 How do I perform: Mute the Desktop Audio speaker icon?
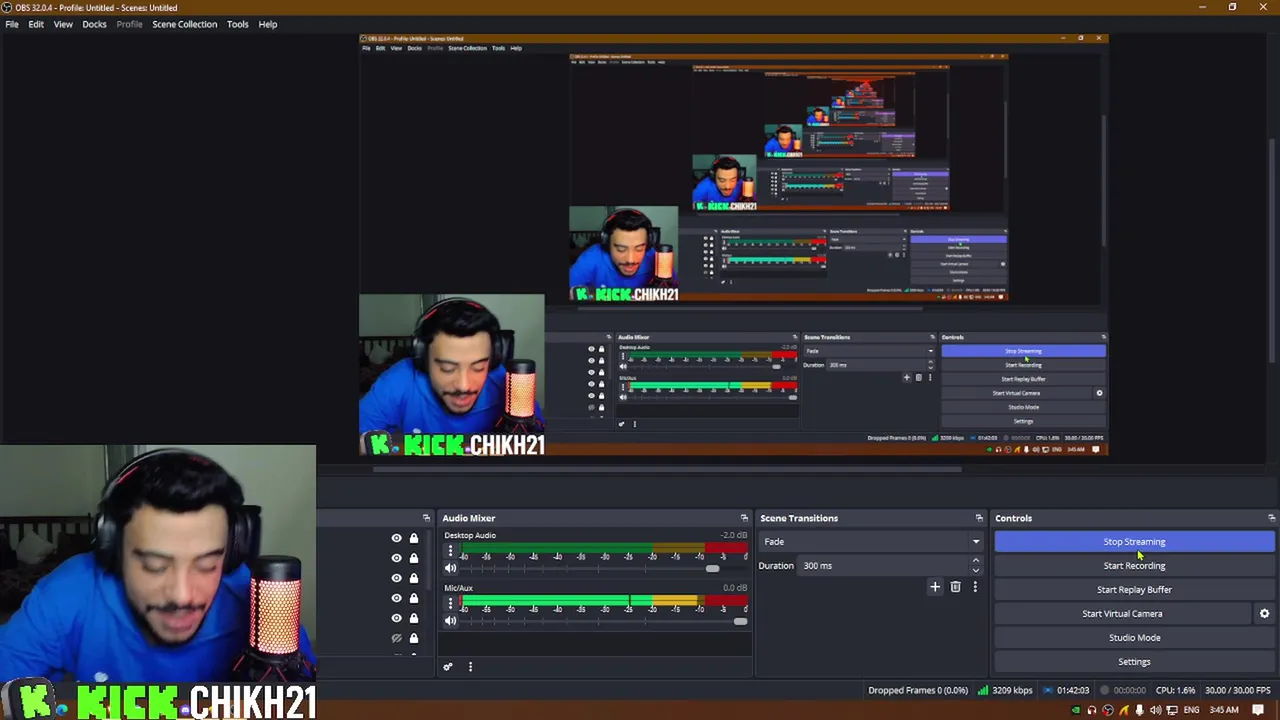[x=450, y=568]
